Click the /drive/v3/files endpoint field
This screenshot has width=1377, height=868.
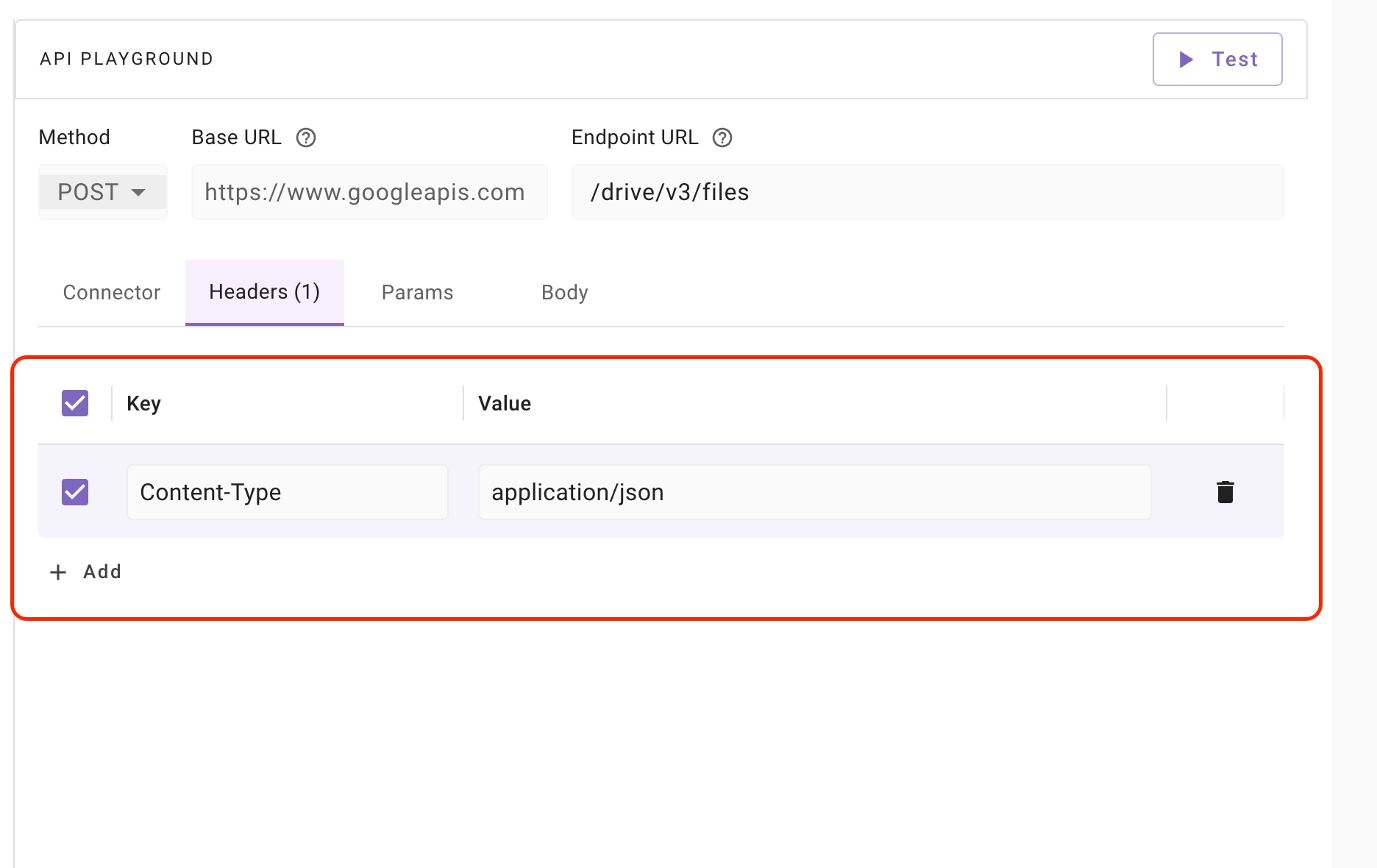pyautogui.click(x=927, y=192)
